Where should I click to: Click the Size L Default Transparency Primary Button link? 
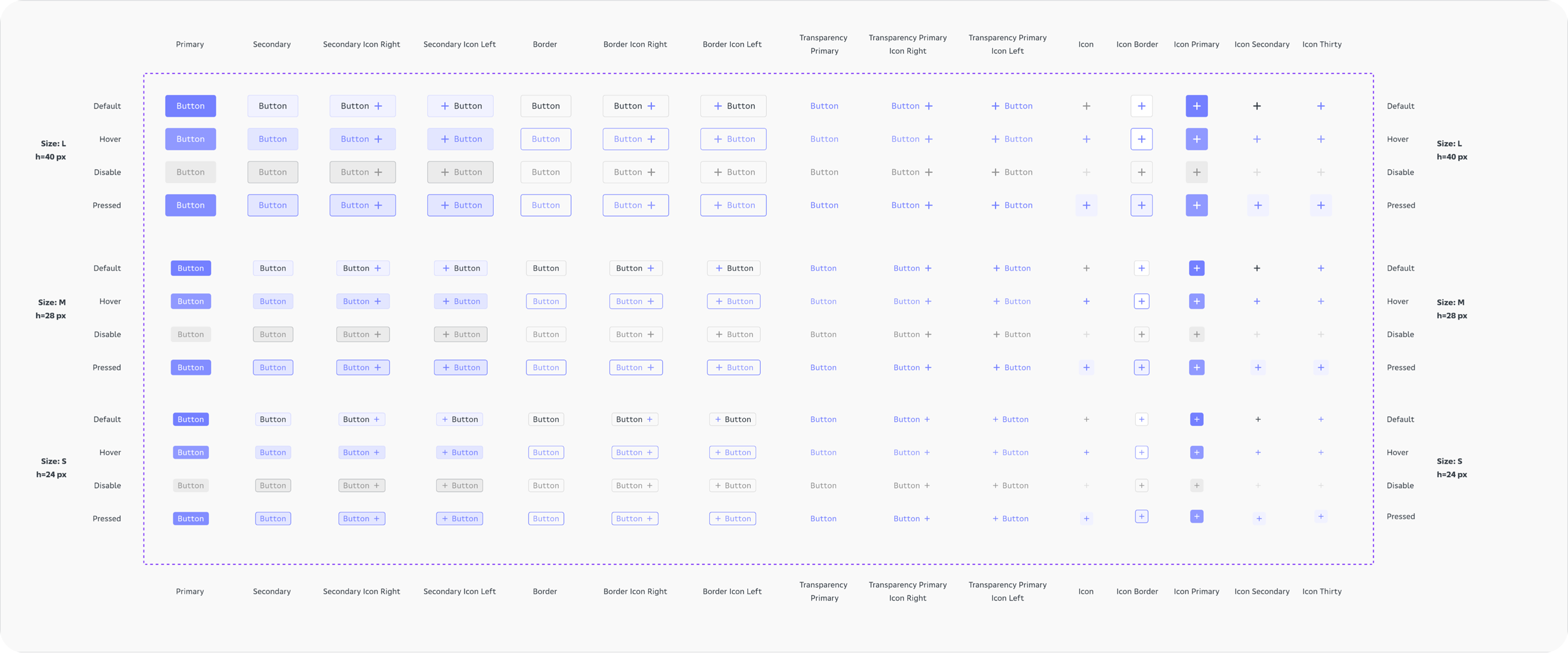(x=824, y=106)
